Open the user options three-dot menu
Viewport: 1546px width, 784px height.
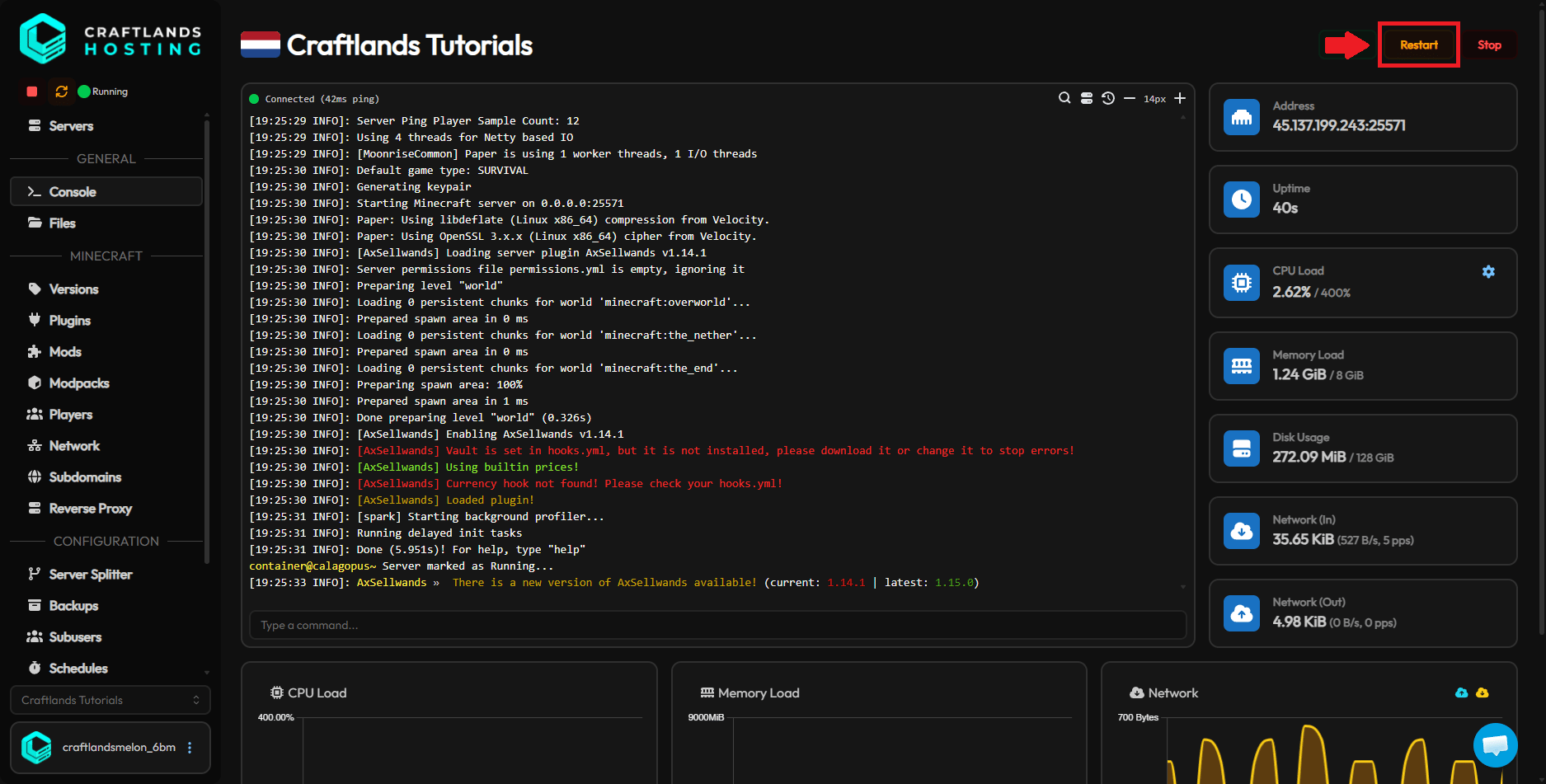click(x=190, y=748)
